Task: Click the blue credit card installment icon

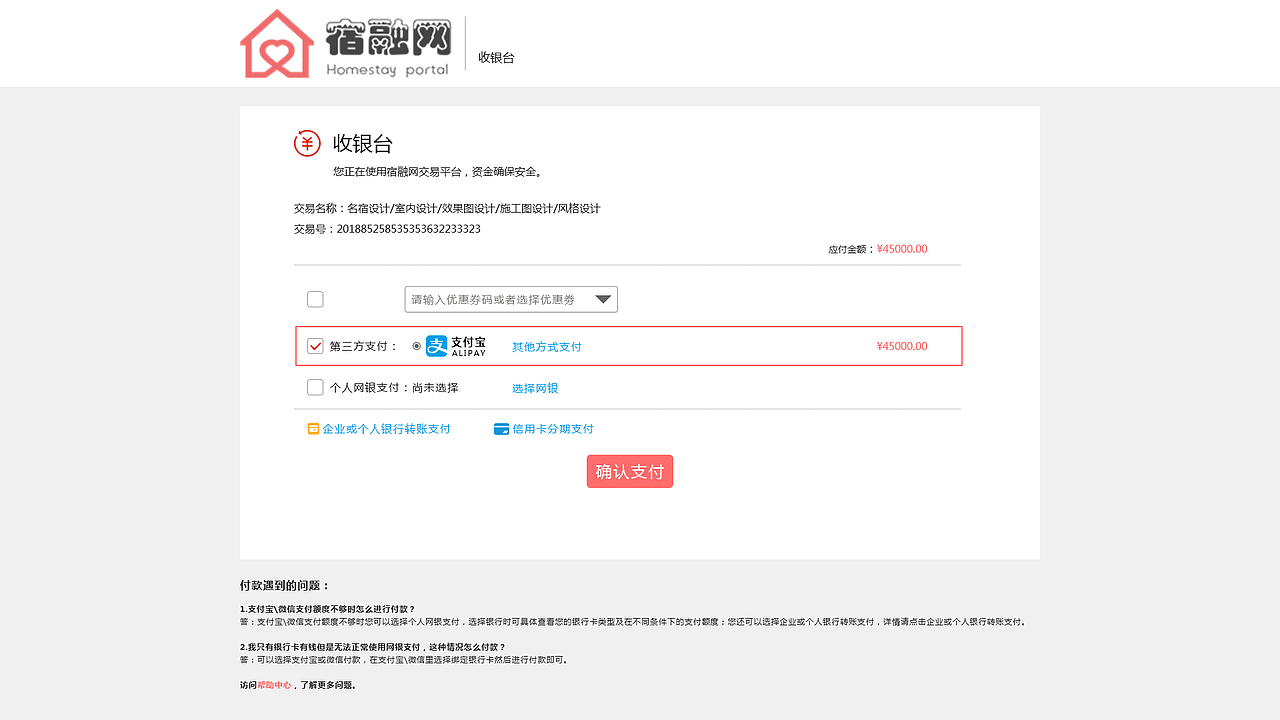Action: [x=500, y=428]
